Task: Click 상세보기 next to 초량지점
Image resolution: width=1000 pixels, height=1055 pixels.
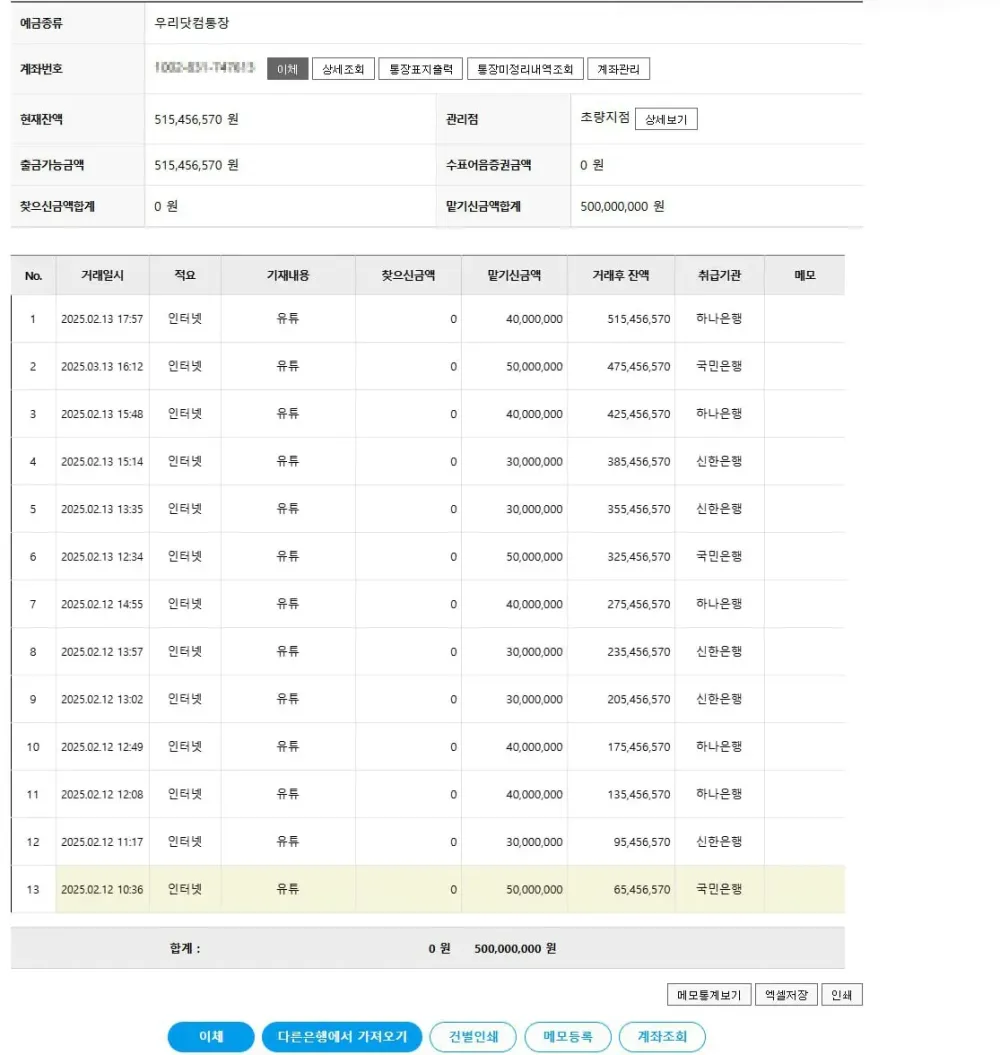Action: point(666,120)
